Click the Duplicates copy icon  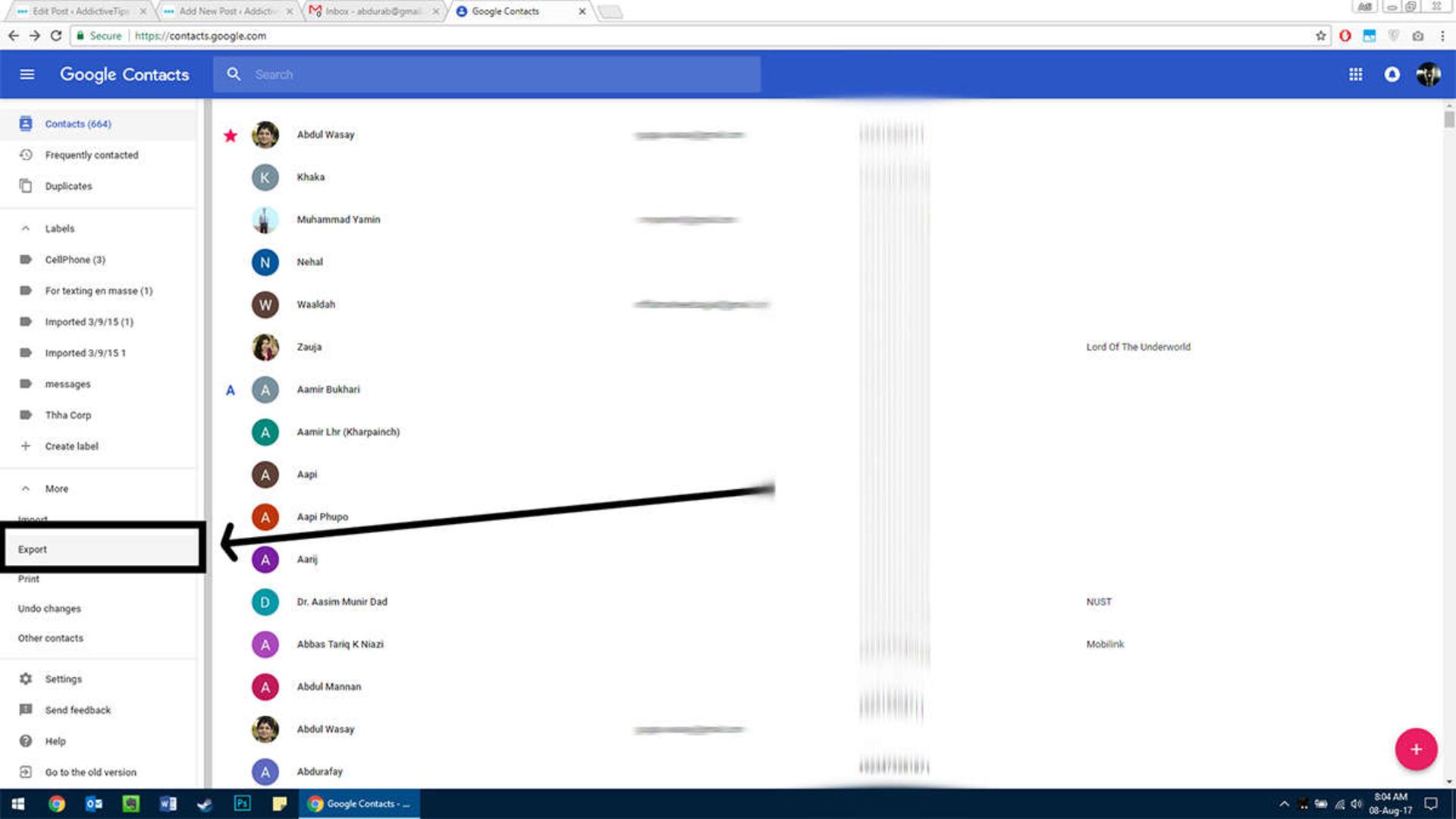pos(26,186)
